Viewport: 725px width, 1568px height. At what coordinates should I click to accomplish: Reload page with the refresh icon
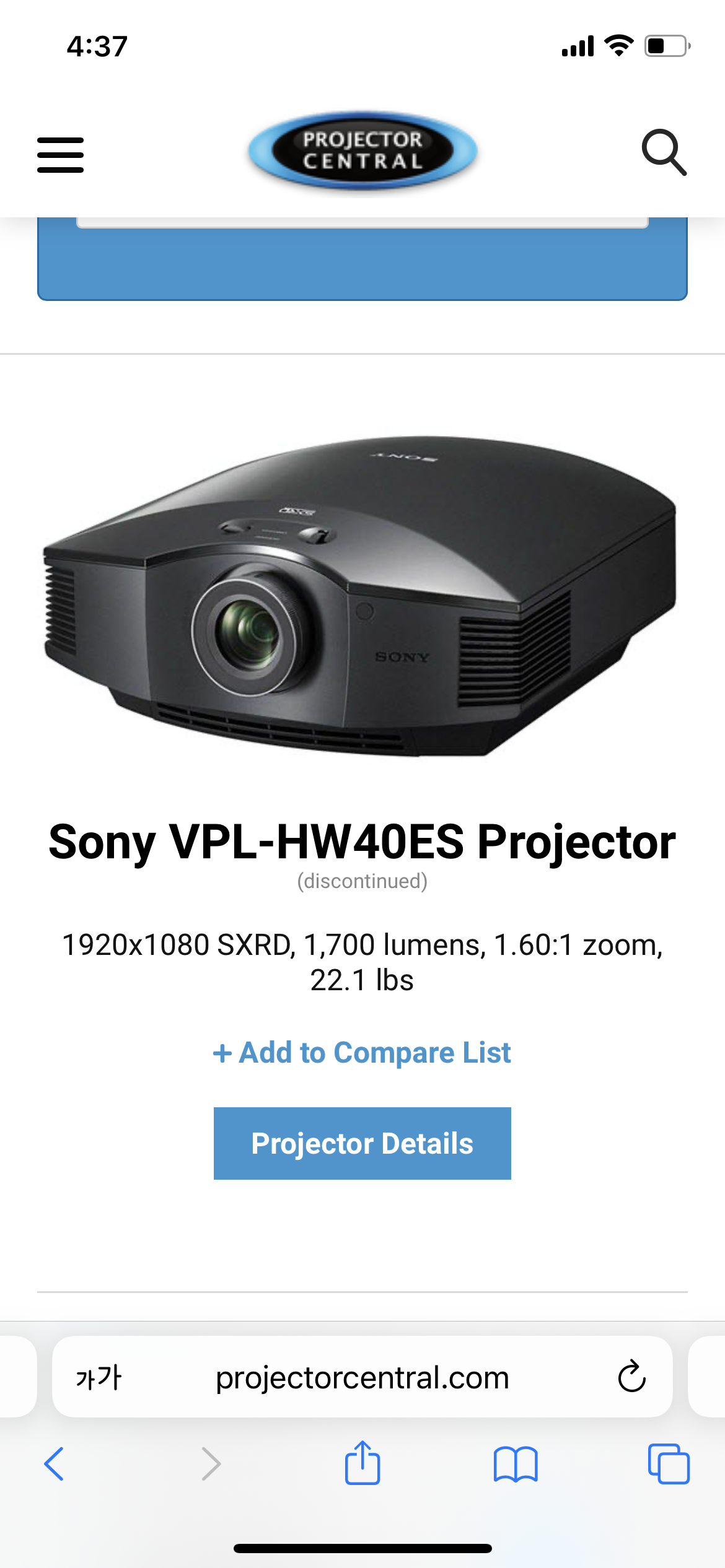click(631, 1377)
